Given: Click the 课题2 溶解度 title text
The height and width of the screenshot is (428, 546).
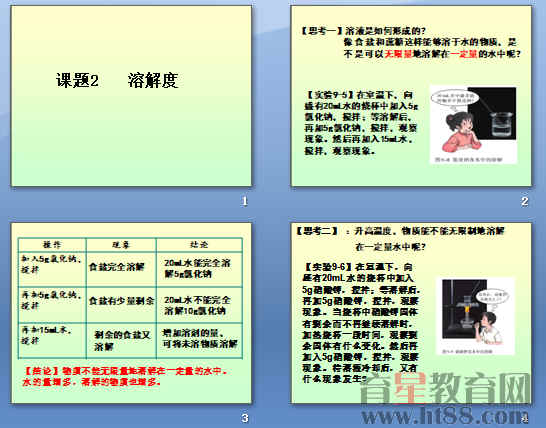Looking at the screenshot, I should click(117, 80).
